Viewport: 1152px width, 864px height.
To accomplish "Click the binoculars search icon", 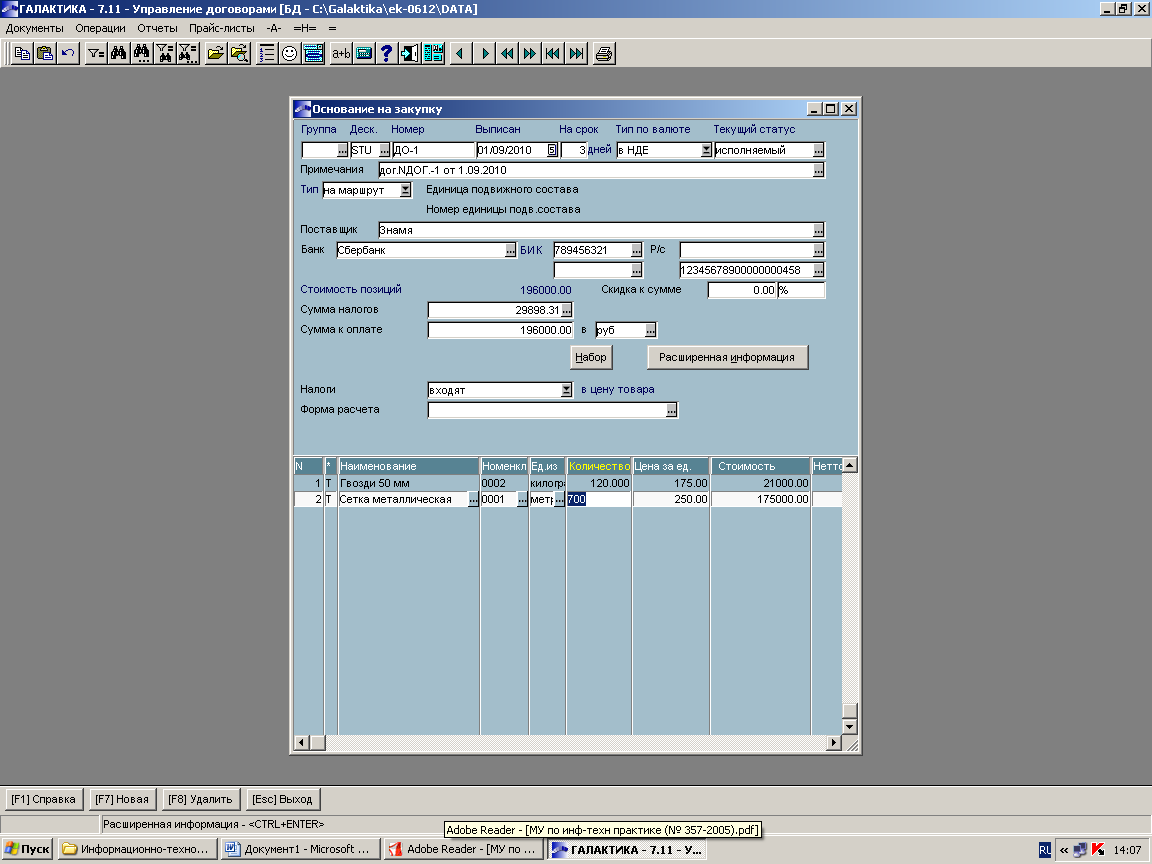I will coord(119,54).
